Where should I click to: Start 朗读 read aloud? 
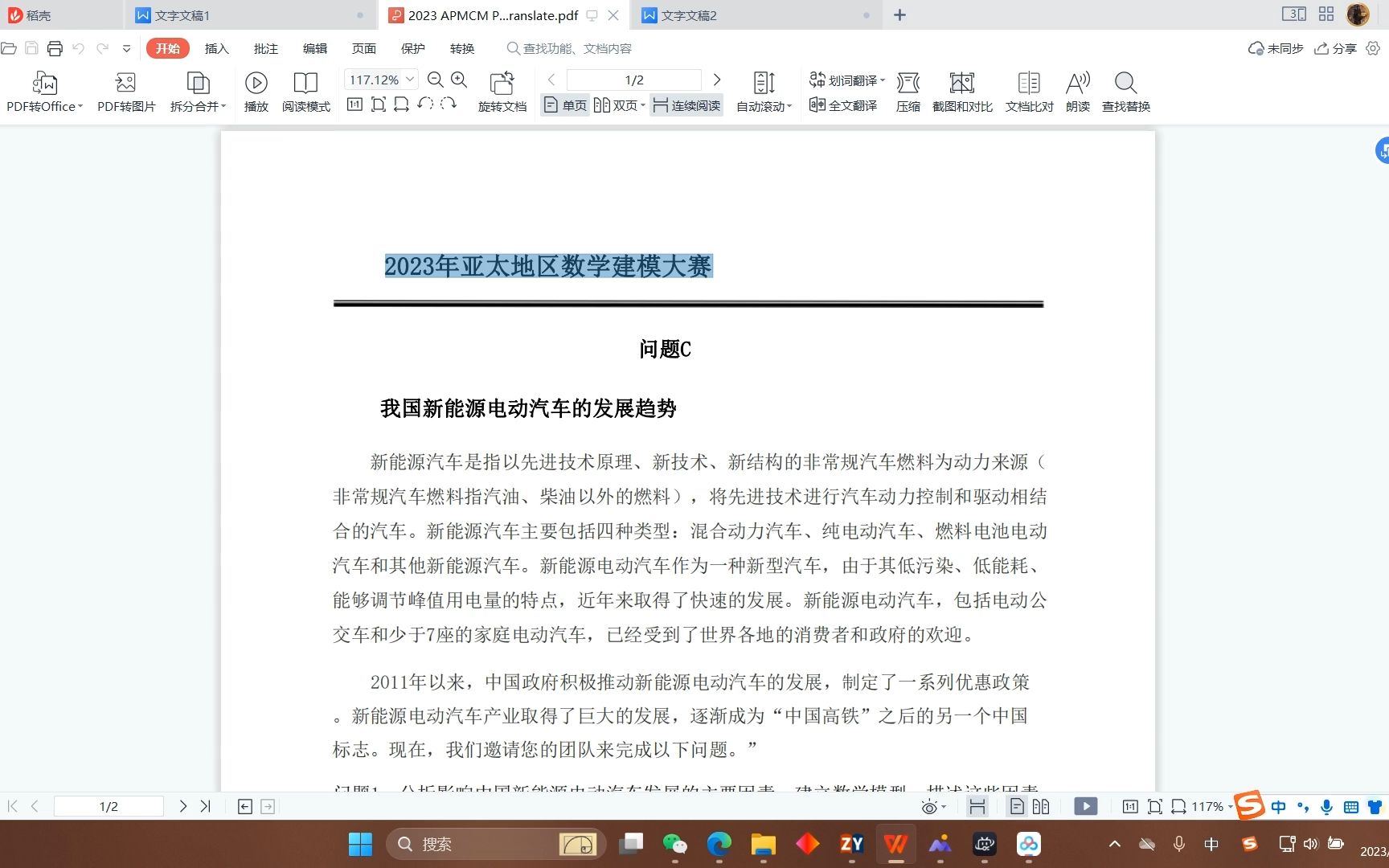(x=1078, y=92)
